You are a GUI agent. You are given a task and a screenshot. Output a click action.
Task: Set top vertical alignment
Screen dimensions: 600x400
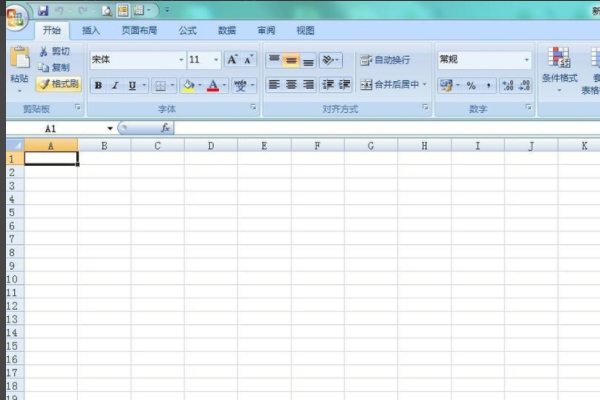tap(274, 60)
